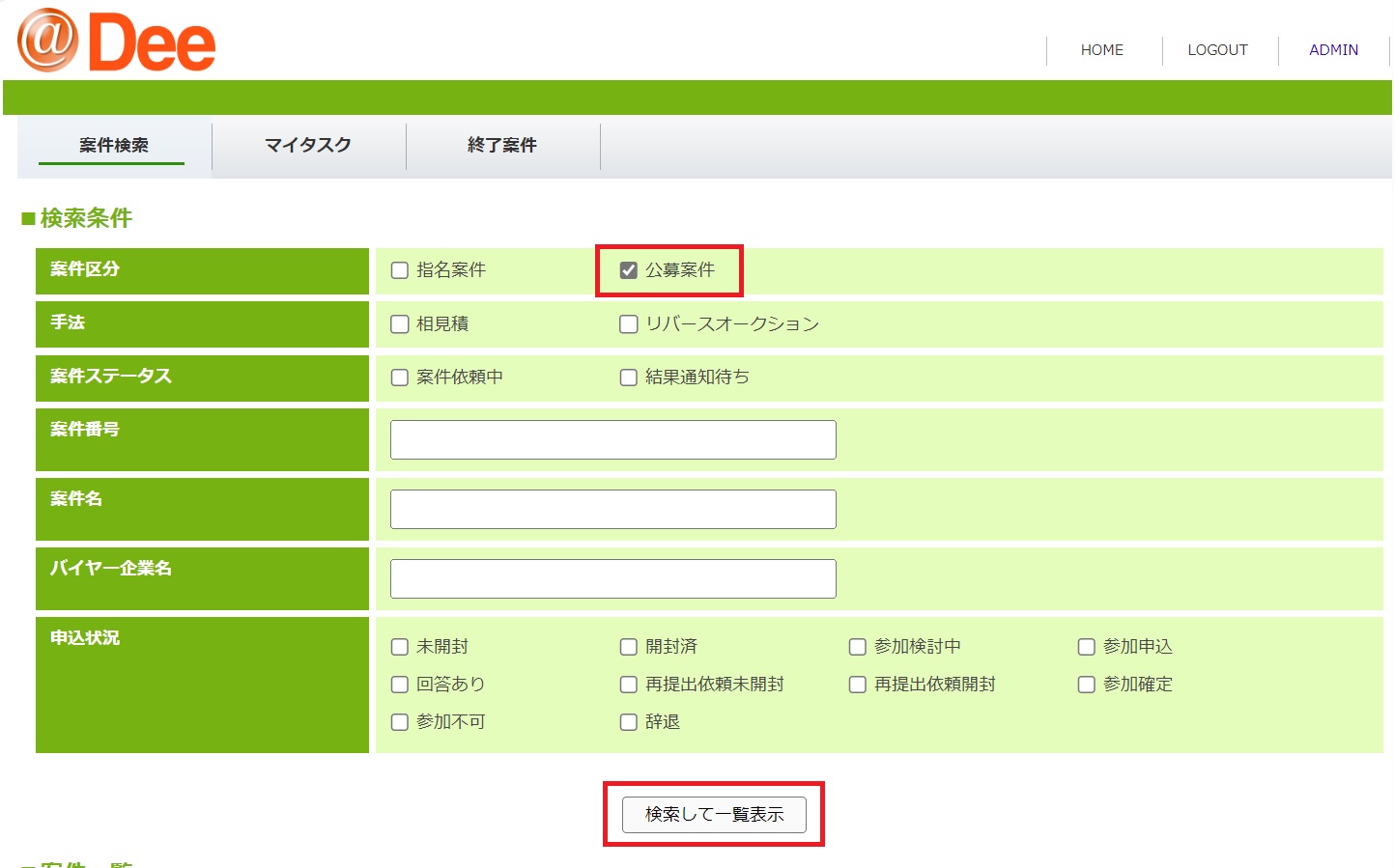This screenshot has height=868, width=1394.
Task: Check the 開封済 checkbox
Action: pyautogui.click(x=628, y=647)
